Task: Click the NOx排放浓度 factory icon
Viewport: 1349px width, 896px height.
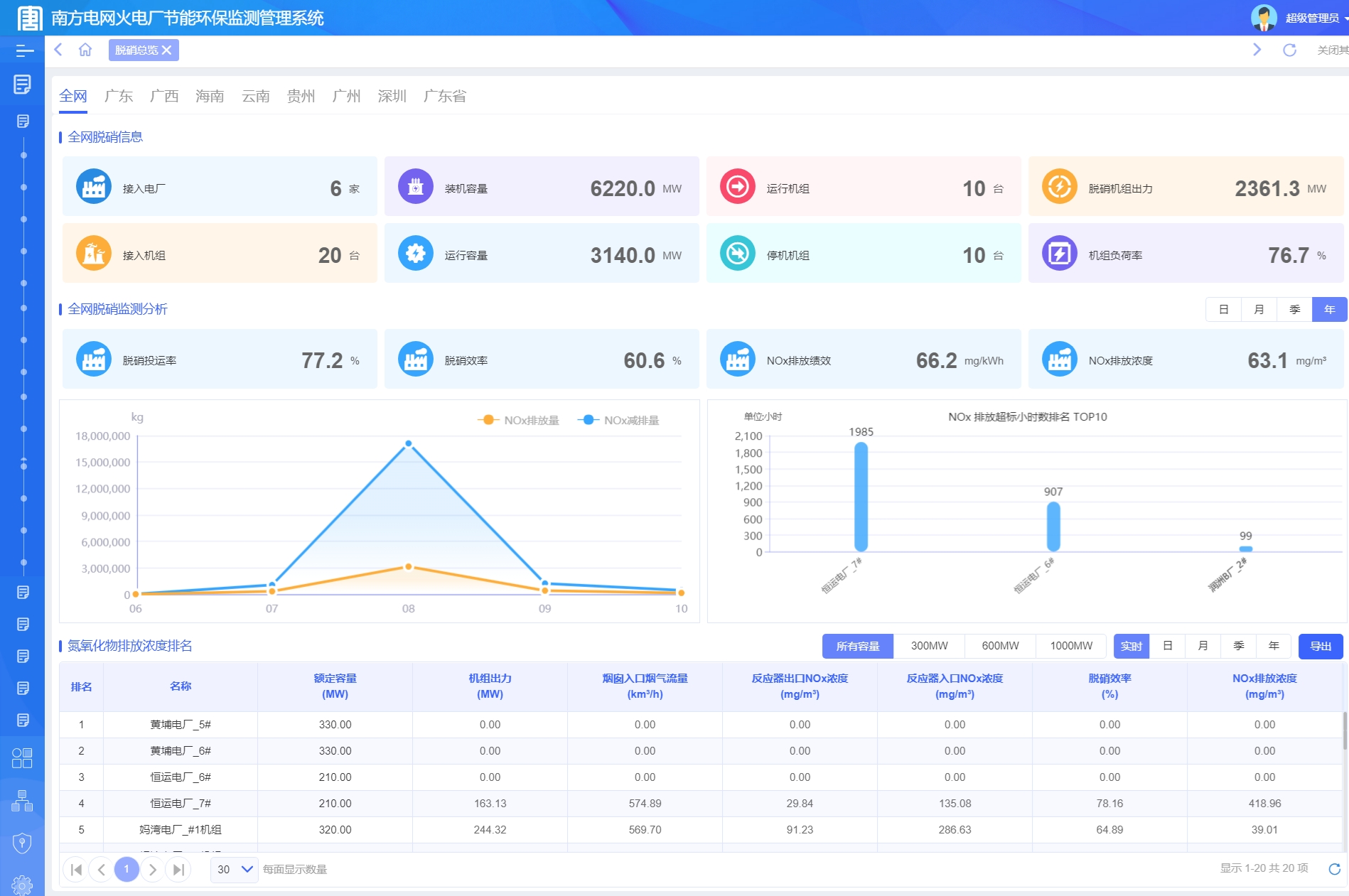Action: coord(1060,359)
